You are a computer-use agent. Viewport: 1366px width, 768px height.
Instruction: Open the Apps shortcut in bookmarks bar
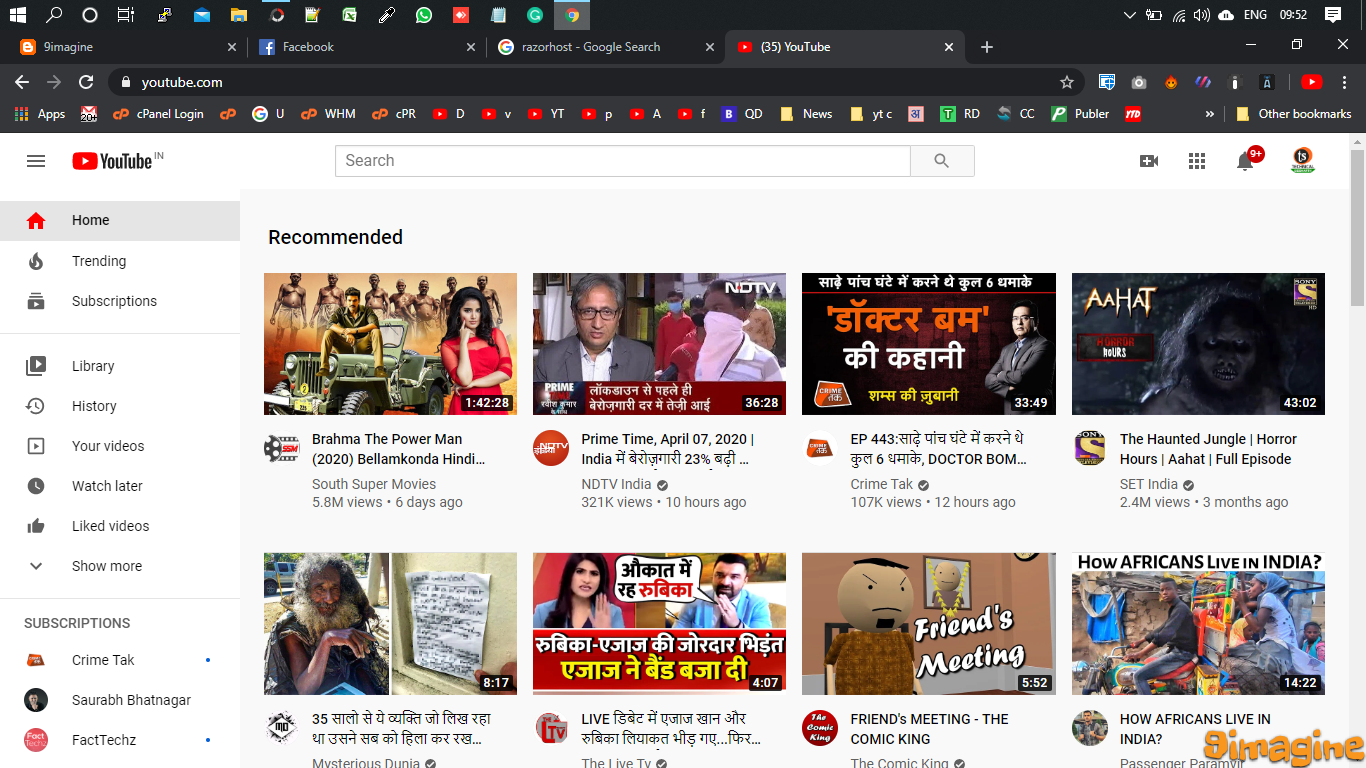pyautogui.click(x=40, y=114)
